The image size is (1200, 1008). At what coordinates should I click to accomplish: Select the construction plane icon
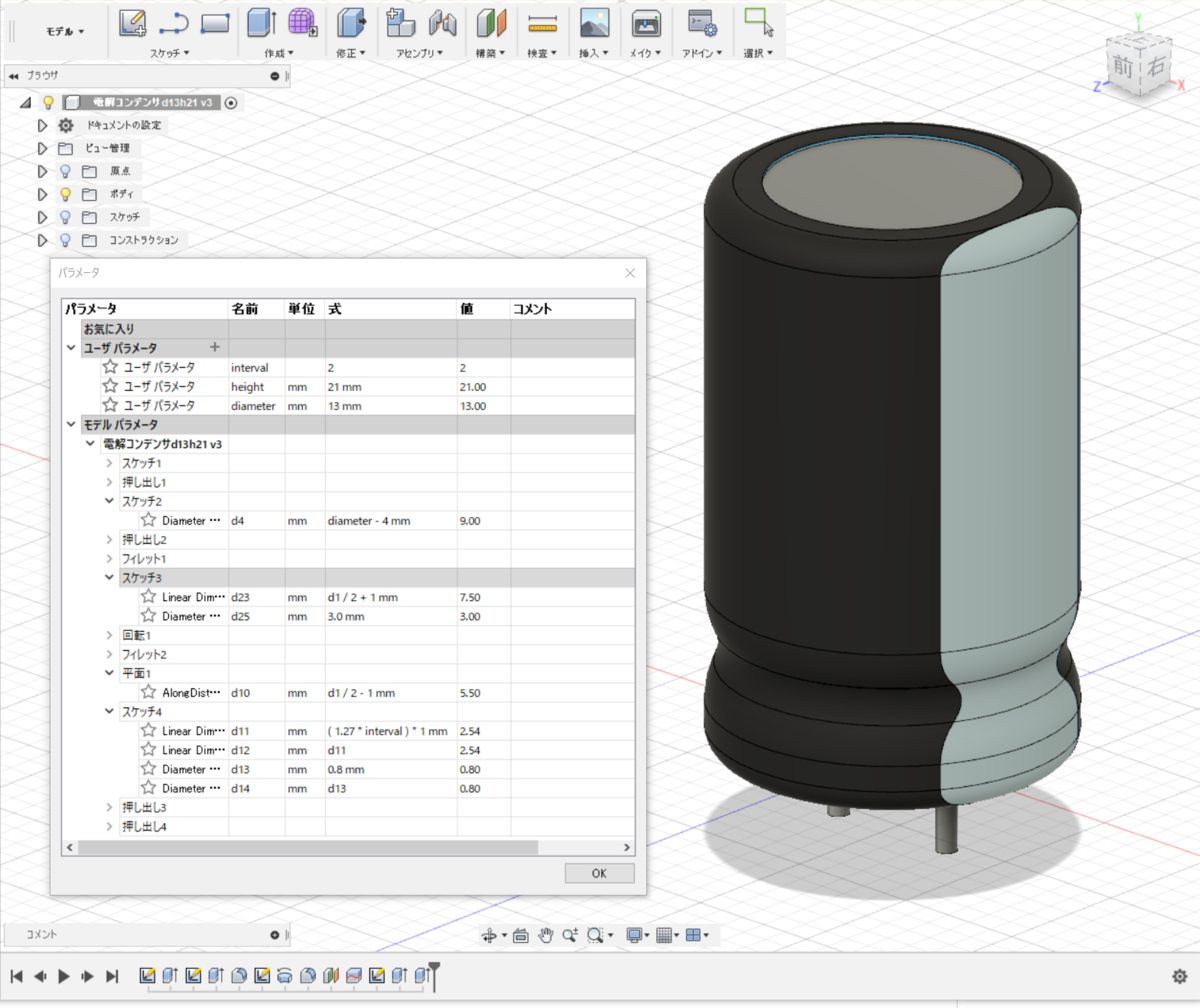pos(489,23)
